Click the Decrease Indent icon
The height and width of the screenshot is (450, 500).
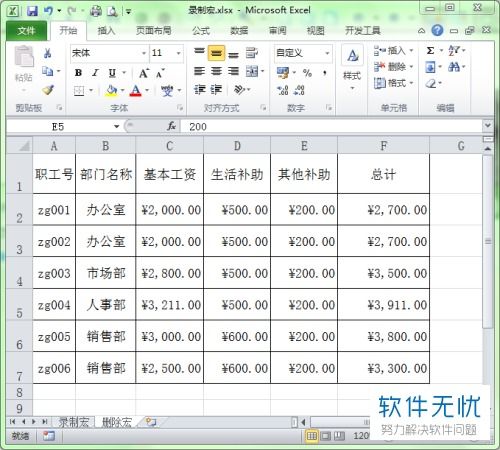point(200,89)
